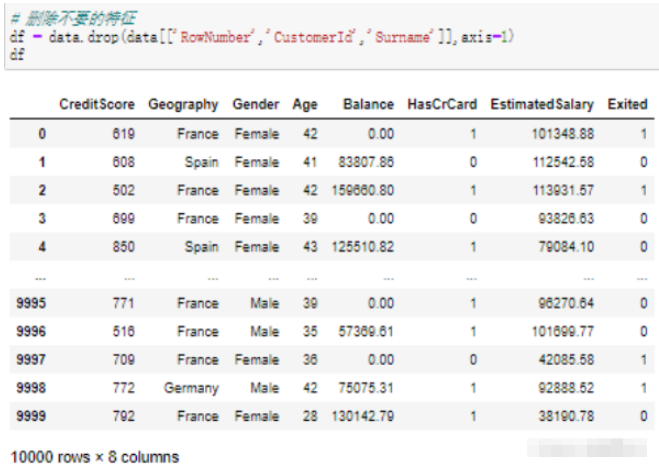659x469 pixels.
Task: Click the Balance value 83807.86
Action: pyautogui.click(x=366, y=161)
